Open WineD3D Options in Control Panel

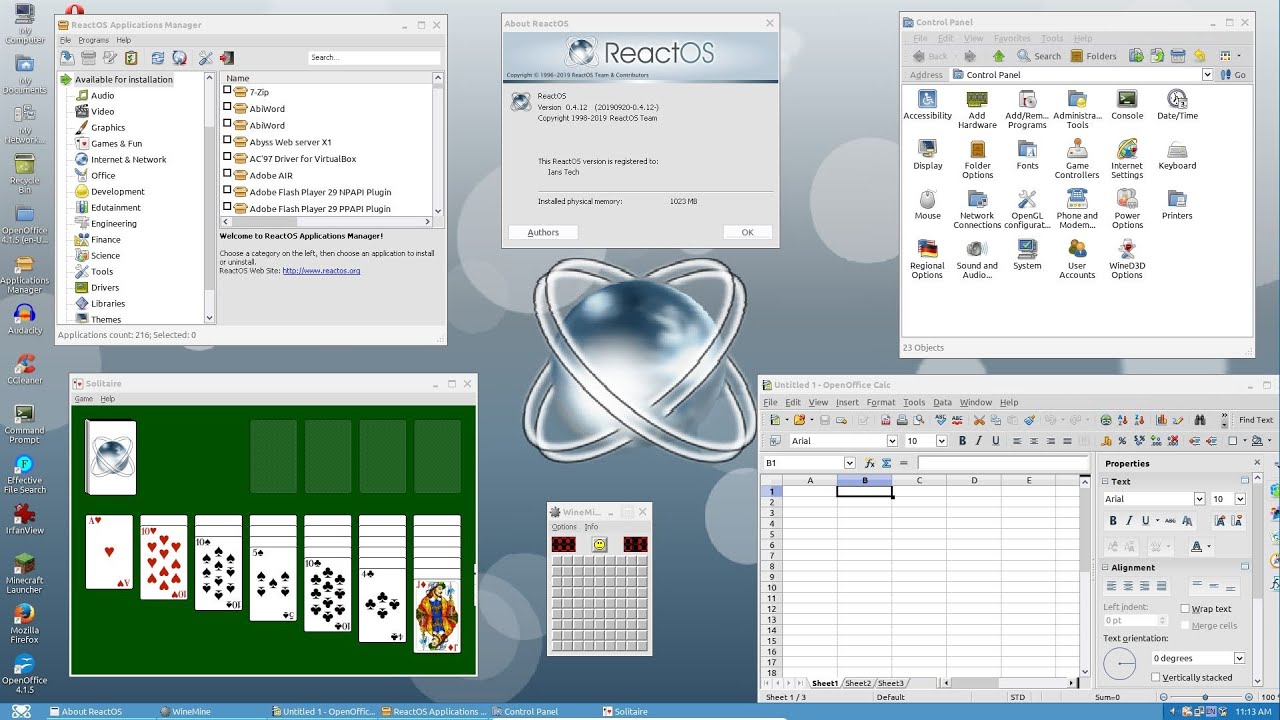(x=1127, y=260)
